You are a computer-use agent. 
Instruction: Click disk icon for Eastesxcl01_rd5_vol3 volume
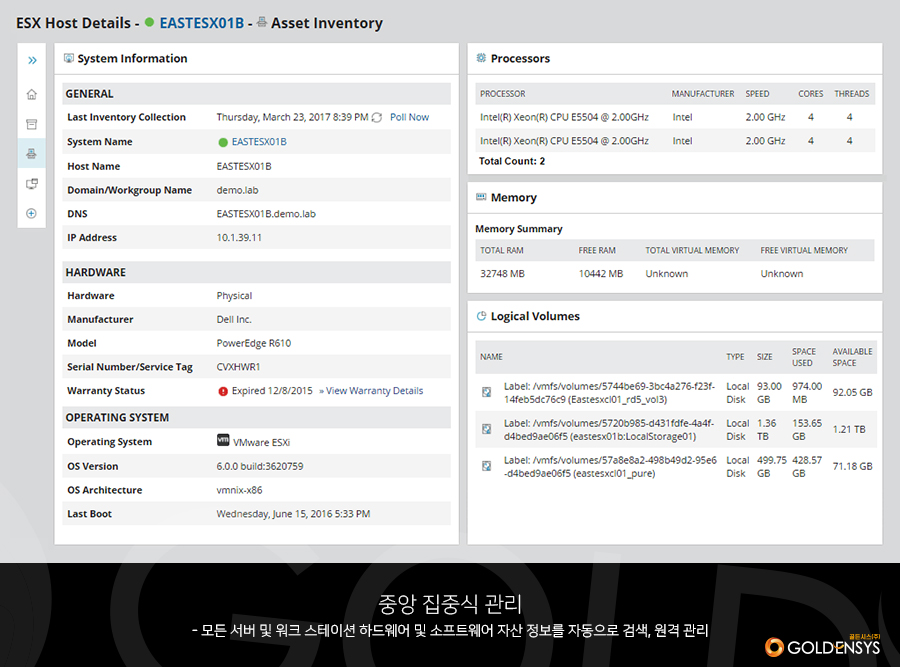click(486, 392)
